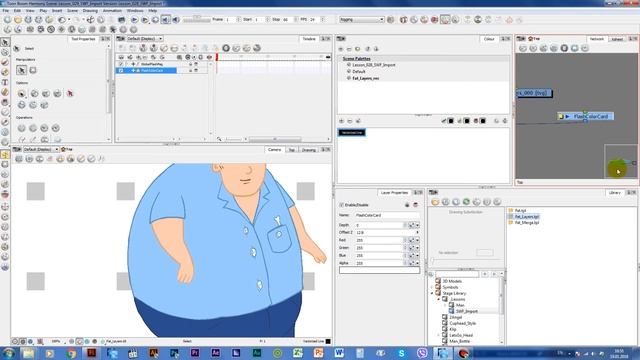
Task: Select Fat.tpl in the Library list
Action: click(x=520, y=211)
